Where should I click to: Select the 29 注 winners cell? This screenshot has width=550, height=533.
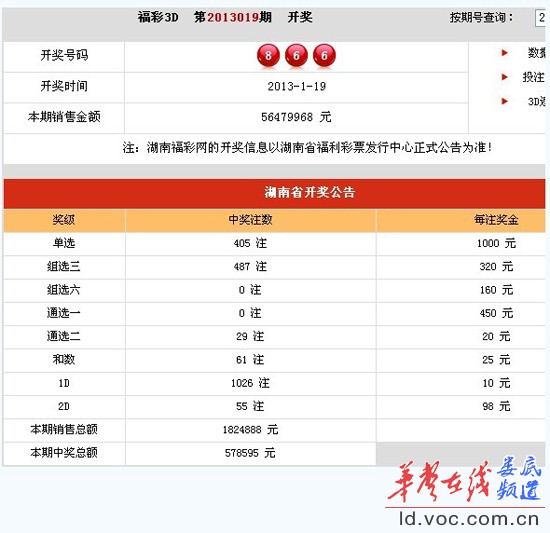(x=250, y=336)
